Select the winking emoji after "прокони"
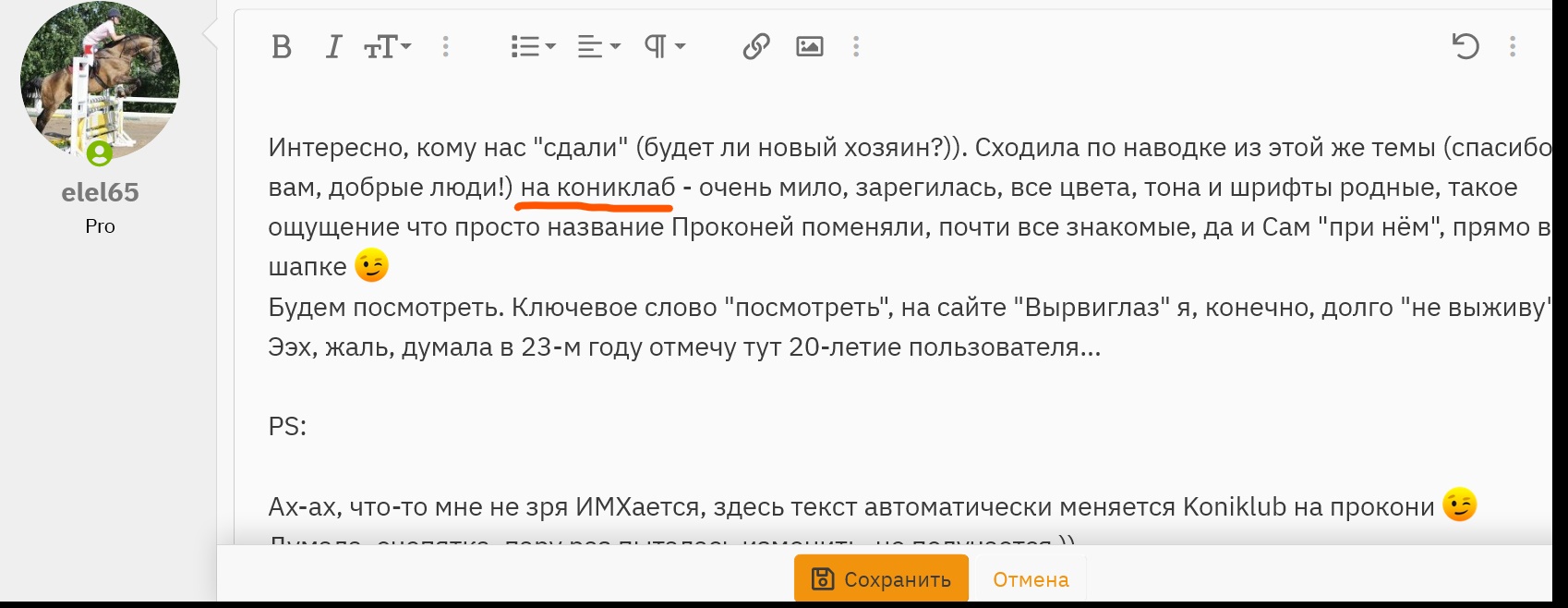 (x=1459, y=505)
